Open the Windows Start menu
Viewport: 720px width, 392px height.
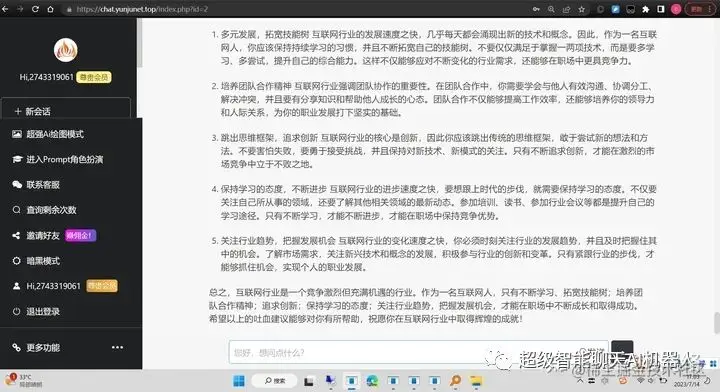(x=239, y=381)
